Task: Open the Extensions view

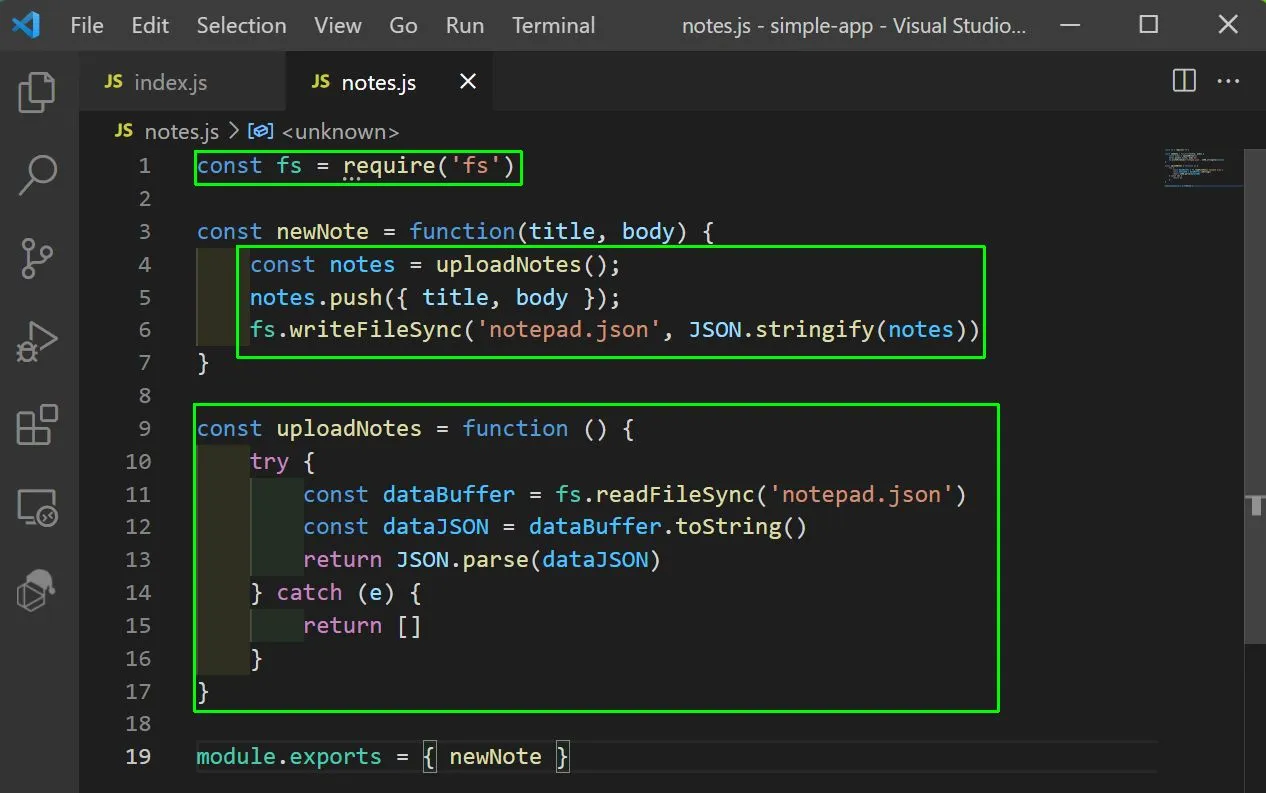Action: (x=38, y=425)
